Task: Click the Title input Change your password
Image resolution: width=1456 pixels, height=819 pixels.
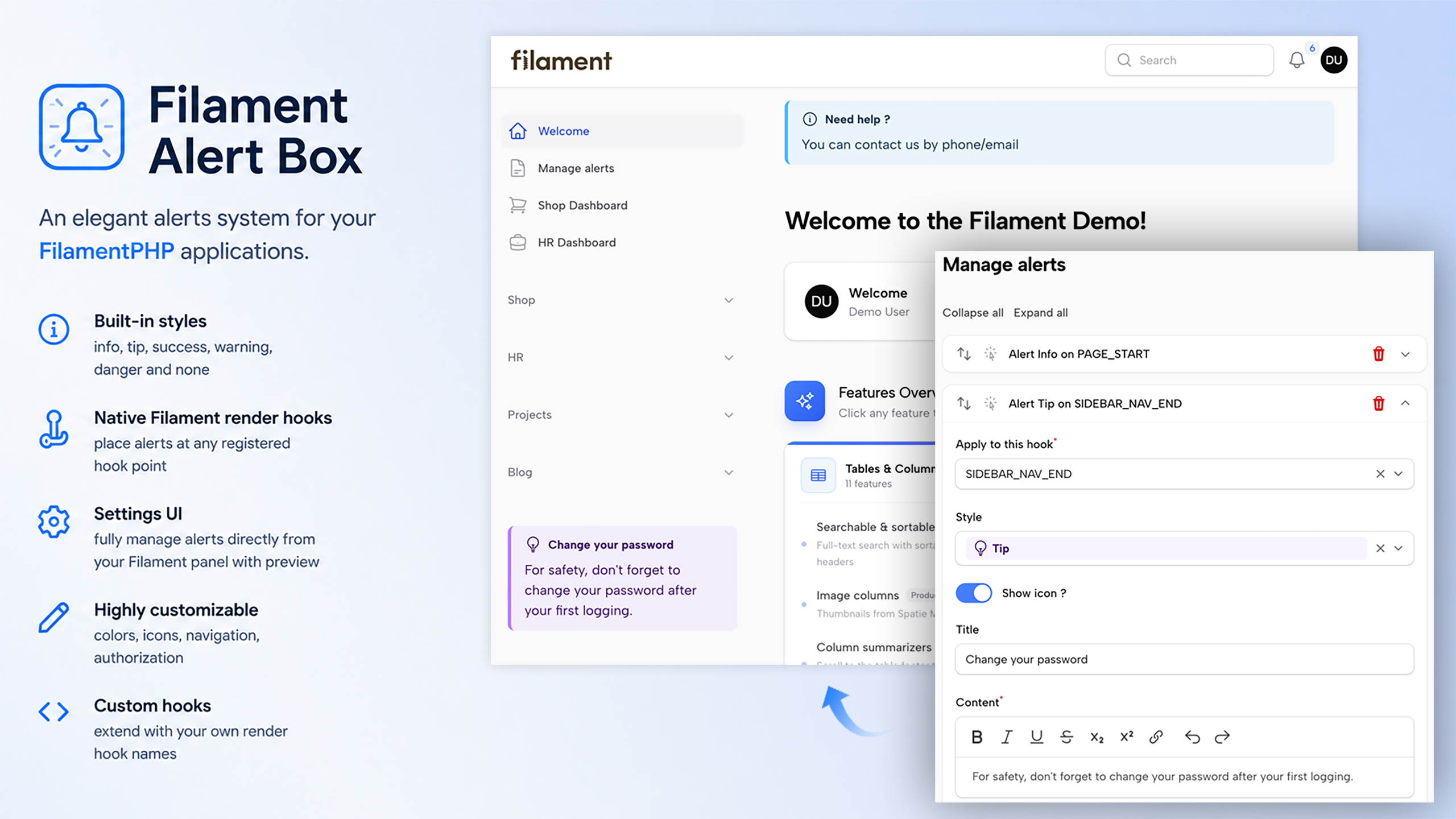Action: (1184, 659)
